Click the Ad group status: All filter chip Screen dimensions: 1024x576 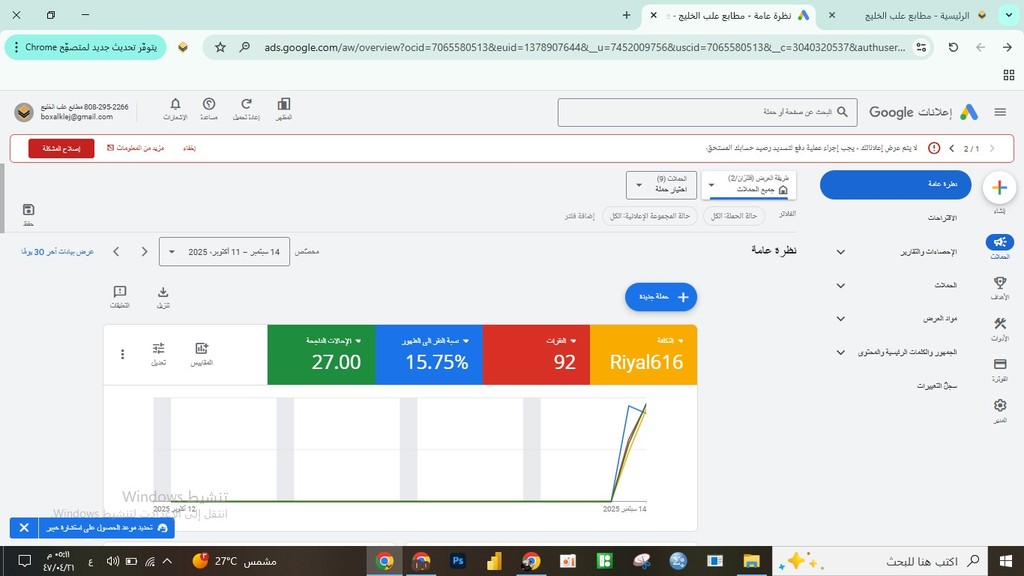(x=650, y=216)
